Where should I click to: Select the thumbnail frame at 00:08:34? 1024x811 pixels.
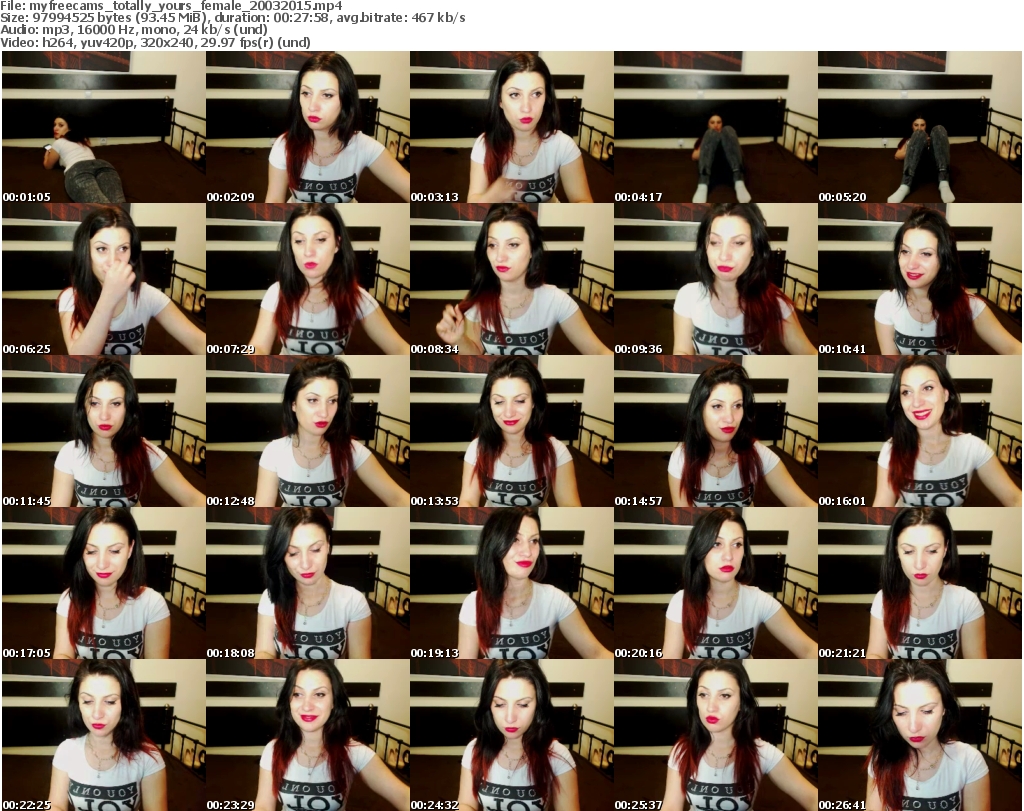pos(511,279)
